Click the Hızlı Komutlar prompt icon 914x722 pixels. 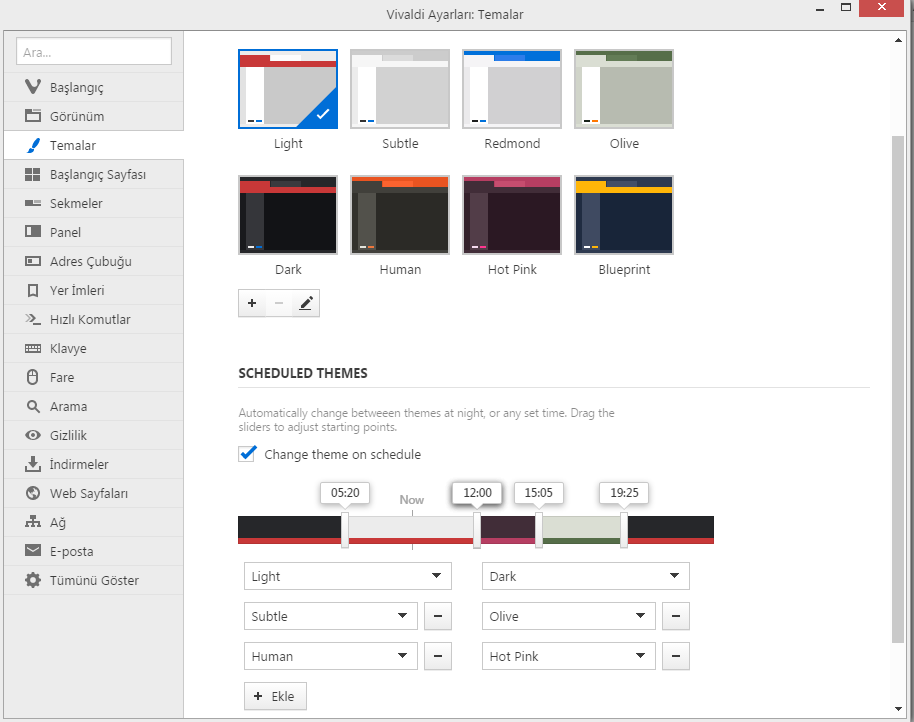33,319
